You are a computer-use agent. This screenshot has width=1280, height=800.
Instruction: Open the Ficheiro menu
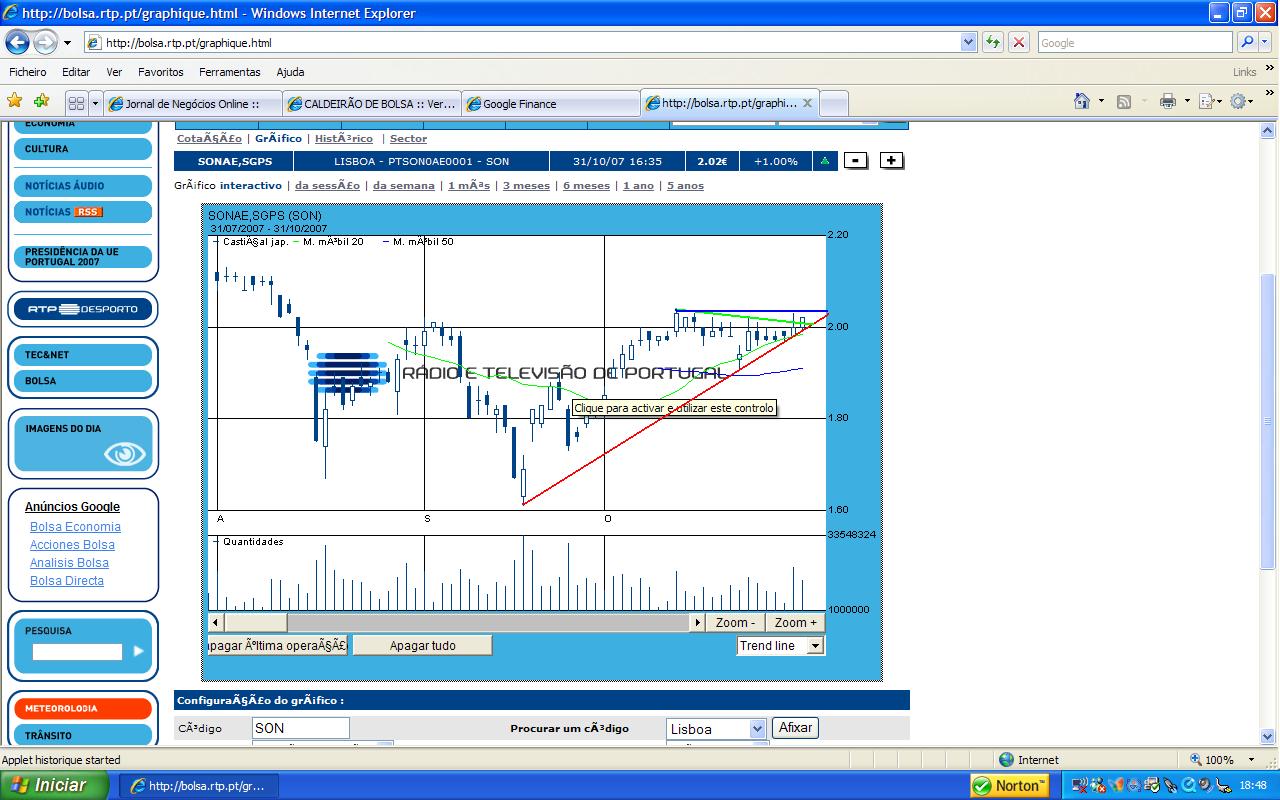(28, 72)
